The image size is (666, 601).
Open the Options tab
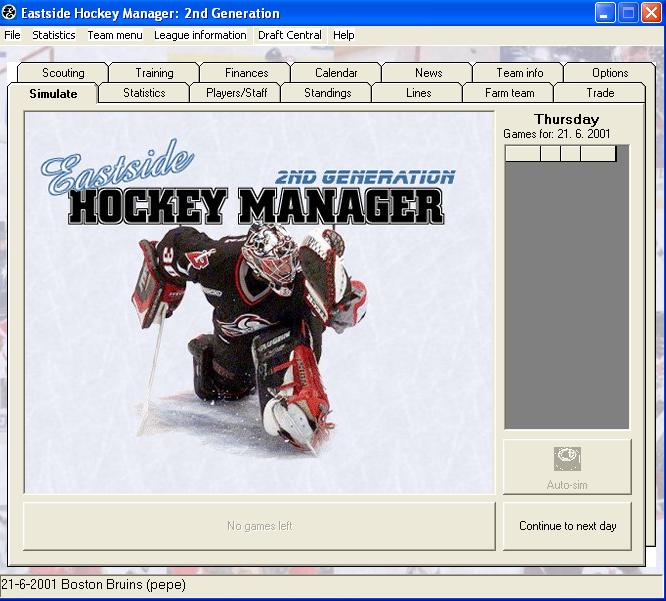[x=610, y=73]
